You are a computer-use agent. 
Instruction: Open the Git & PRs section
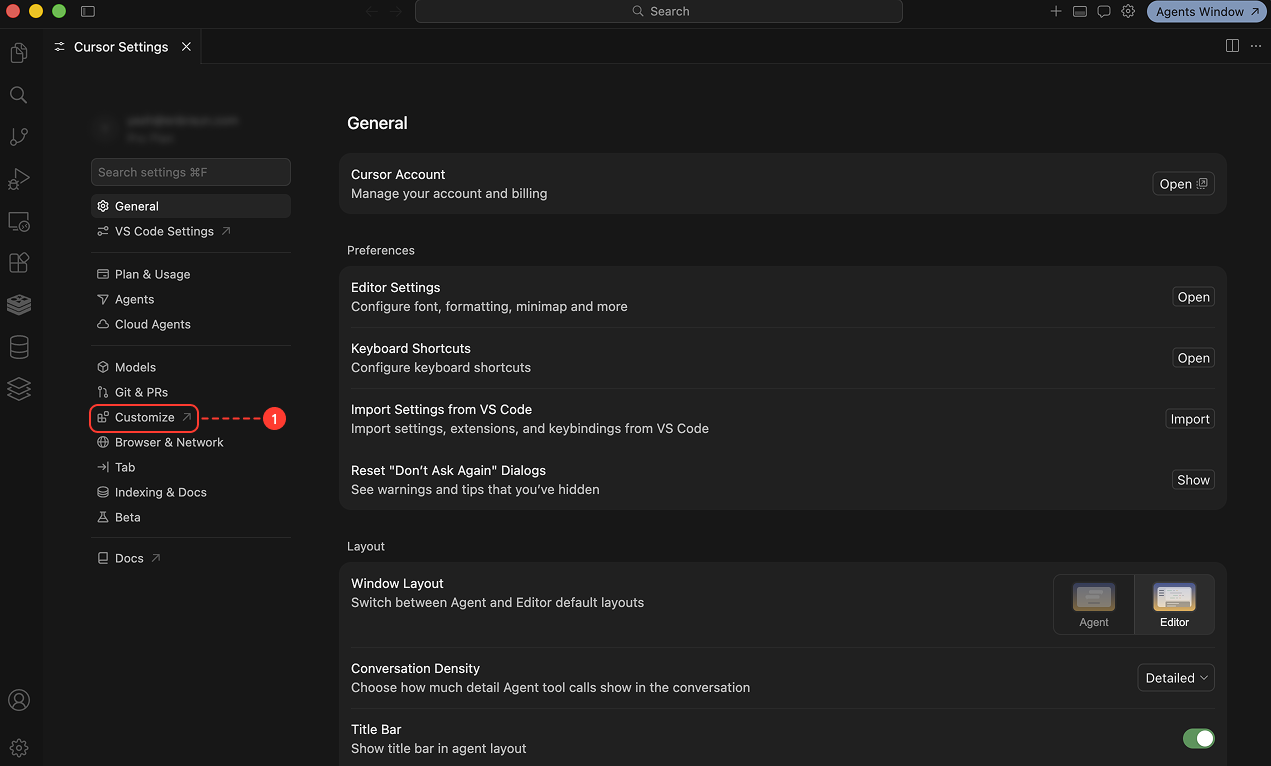(191, 392)
